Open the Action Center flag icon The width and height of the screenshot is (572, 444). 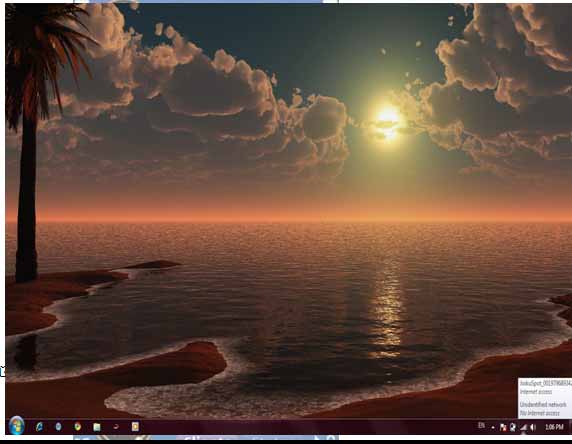pos(503,427)
